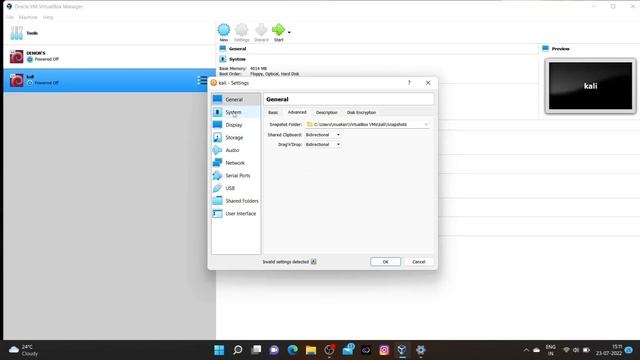Open the General settings category
This screenshot has height=360, width=640.
coord(236,99)
